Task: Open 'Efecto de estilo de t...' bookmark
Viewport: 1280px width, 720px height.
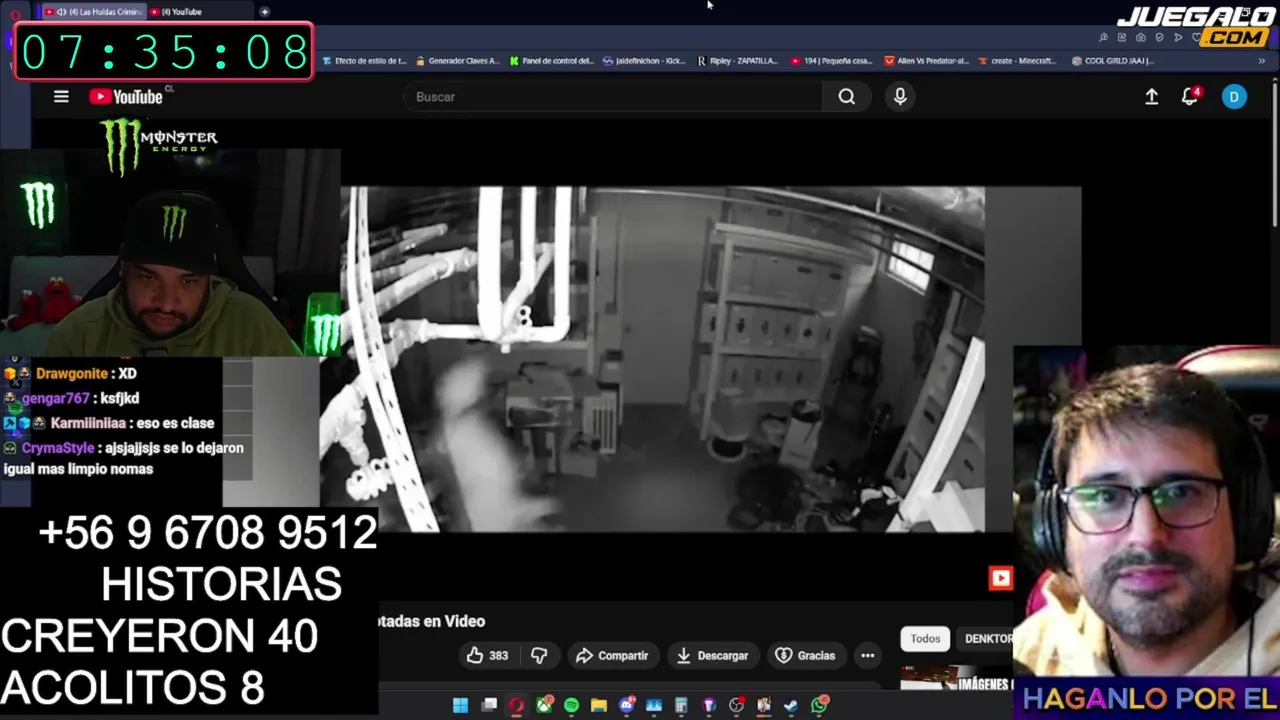Action: [365, 61]
